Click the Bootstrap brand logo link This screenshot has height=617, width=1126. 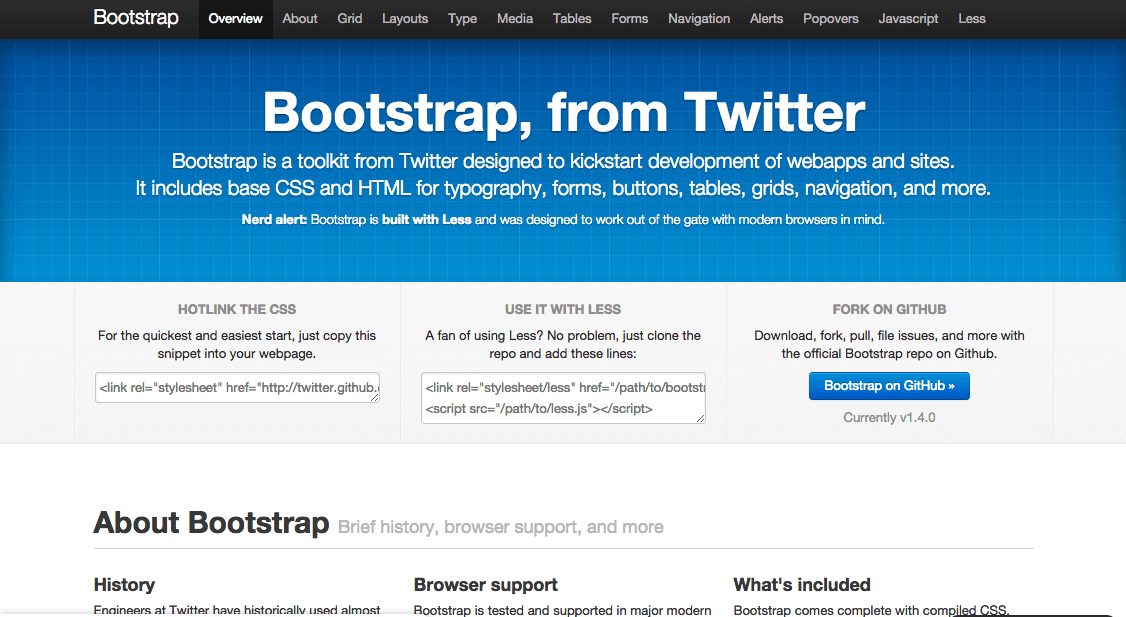[x=136, y=18]
